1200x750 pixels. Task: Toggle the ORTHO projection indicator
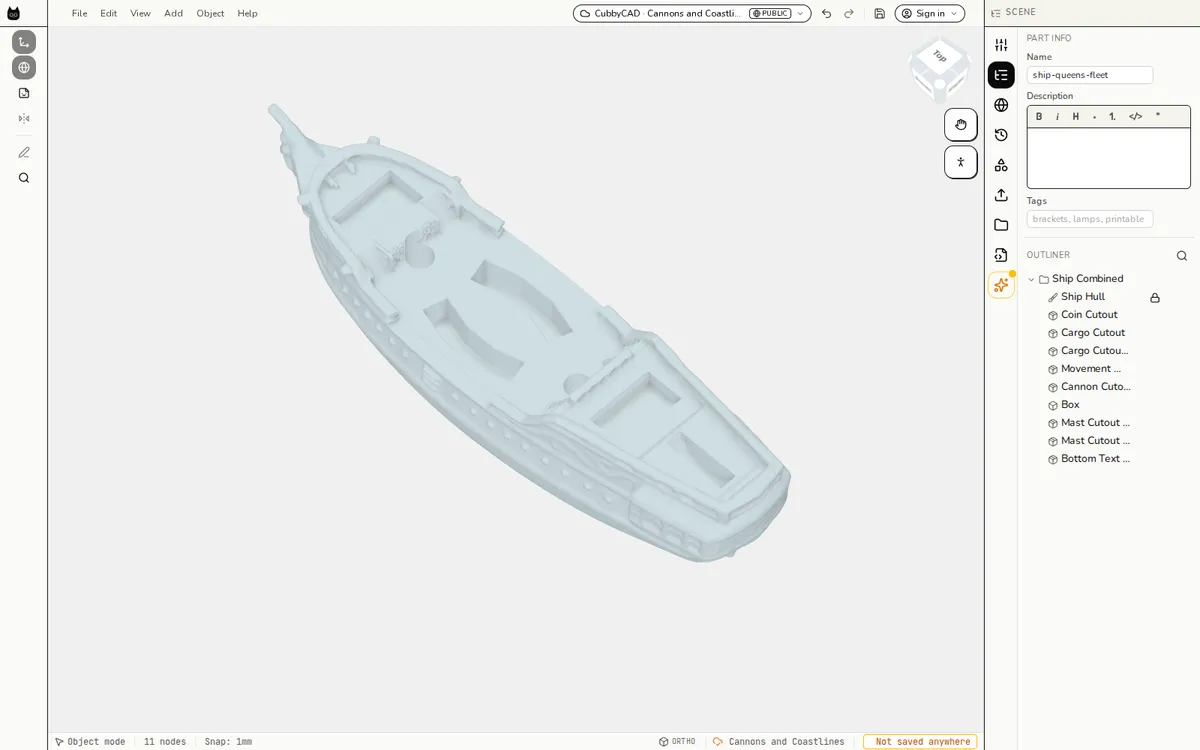pyautogui.click(x=677, y=742)
